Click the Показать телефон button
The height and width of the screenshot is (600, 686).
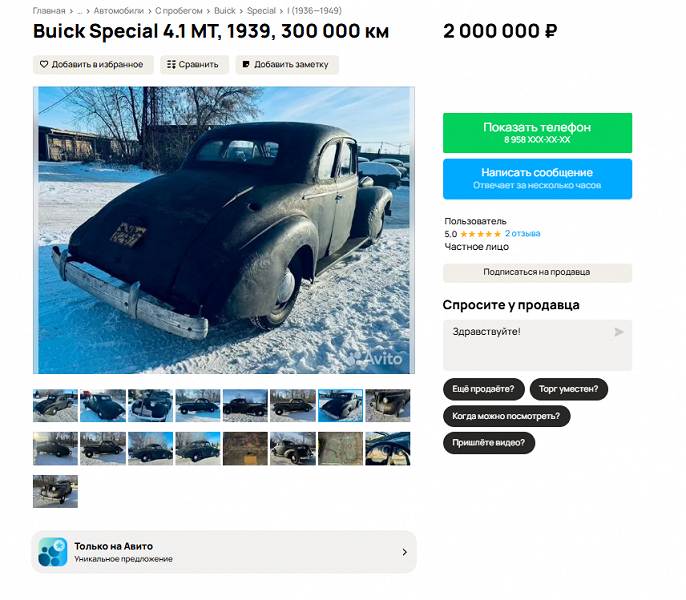(537, 133)
